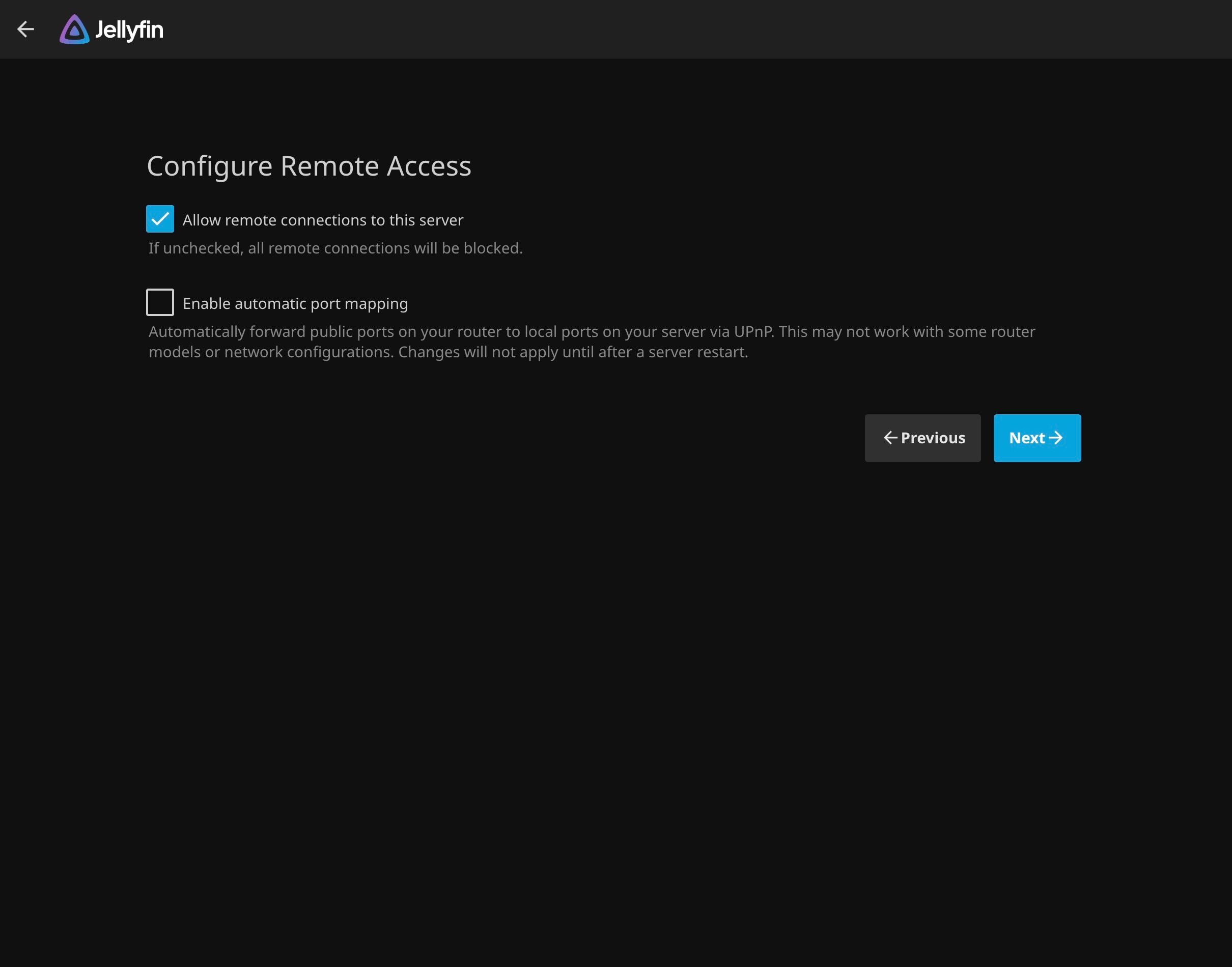
Task: Proceed with the Next button
Action: click(1037, 438)
